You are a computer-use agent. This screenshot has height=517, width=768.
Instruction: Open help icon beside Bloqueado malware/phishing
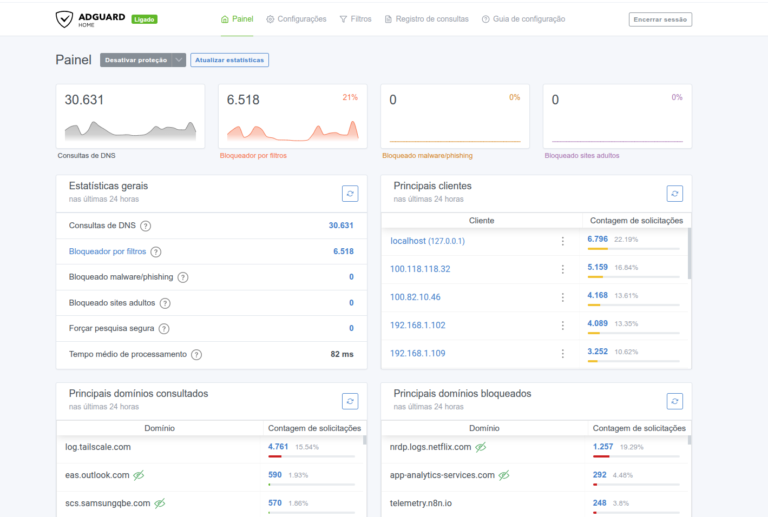click(183, 277)
